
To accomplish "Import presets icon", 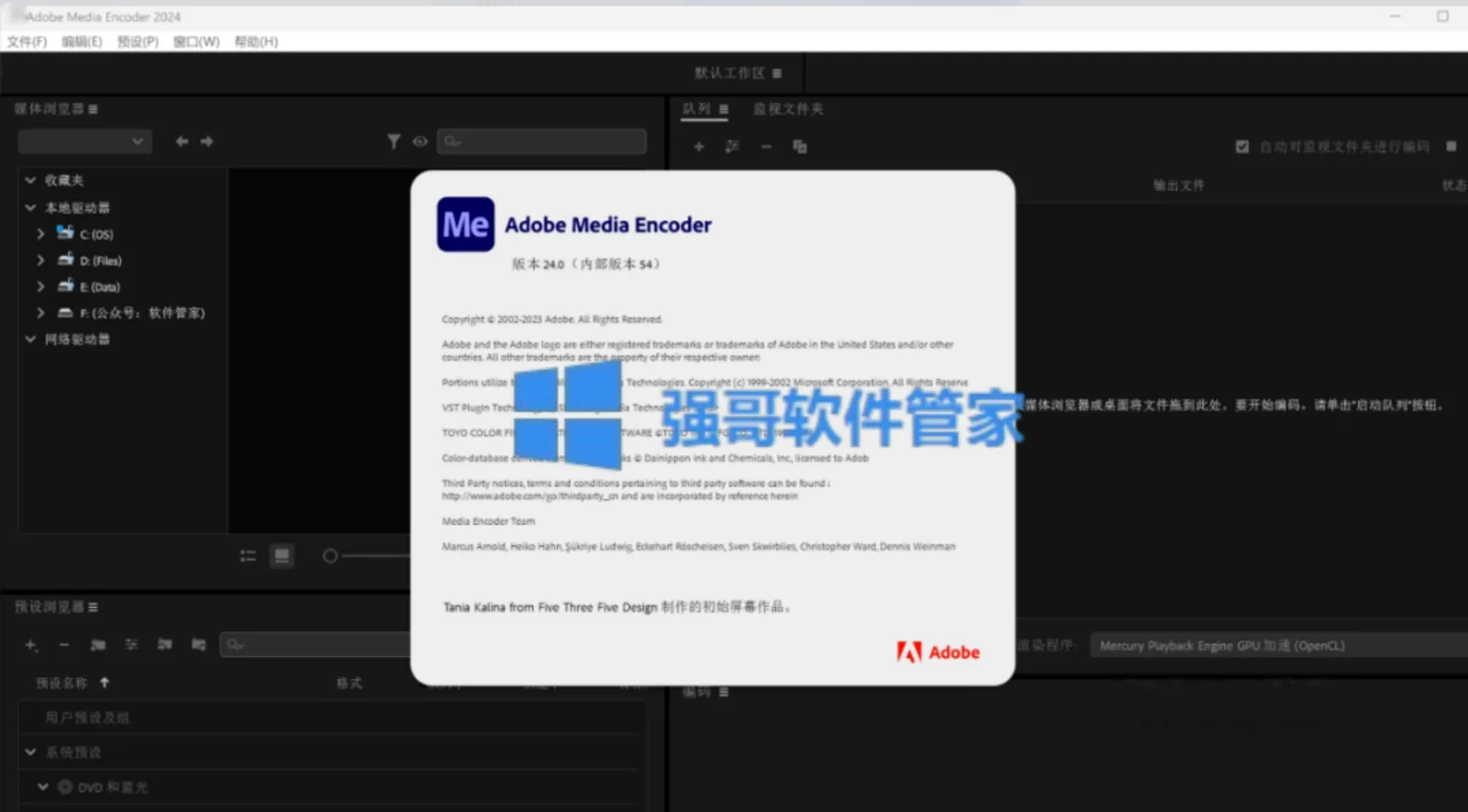I will pyautogui.click(x=165, y=646).
